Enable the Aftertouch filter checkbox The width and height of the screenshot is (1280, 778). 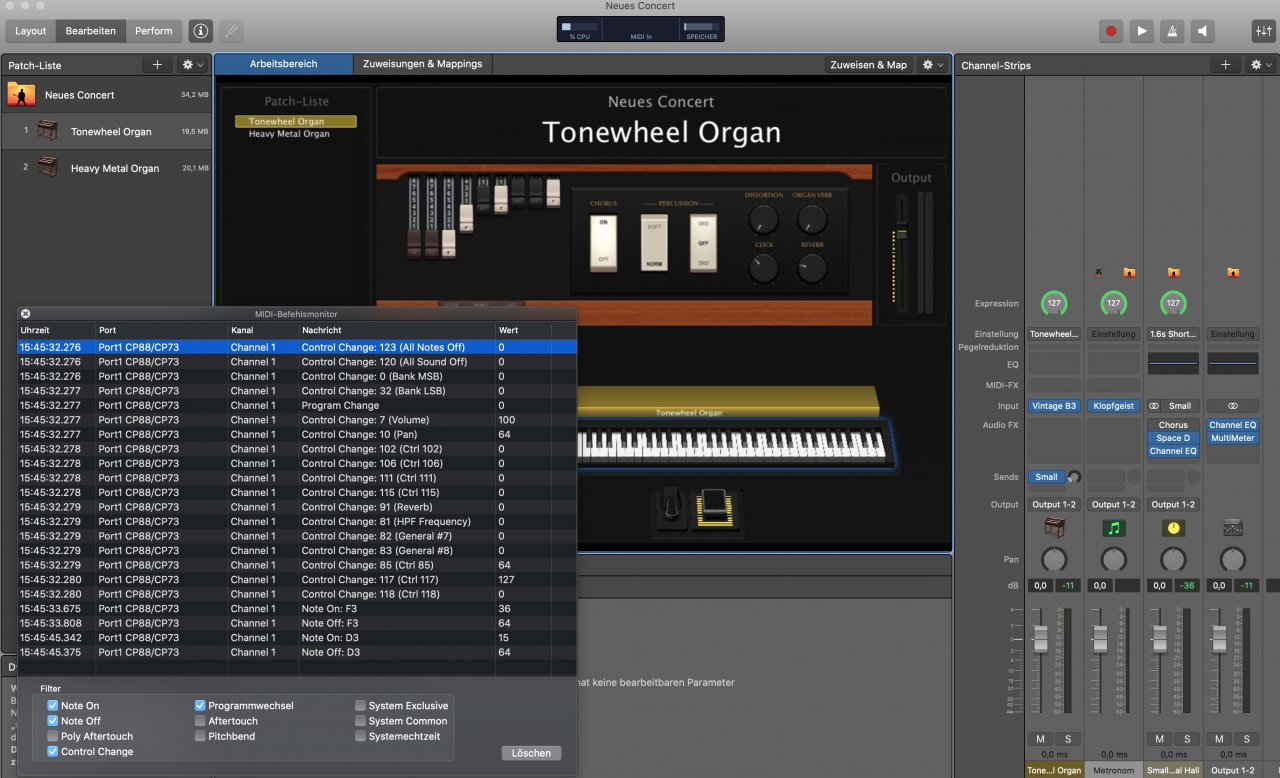(x=200, y=721)
